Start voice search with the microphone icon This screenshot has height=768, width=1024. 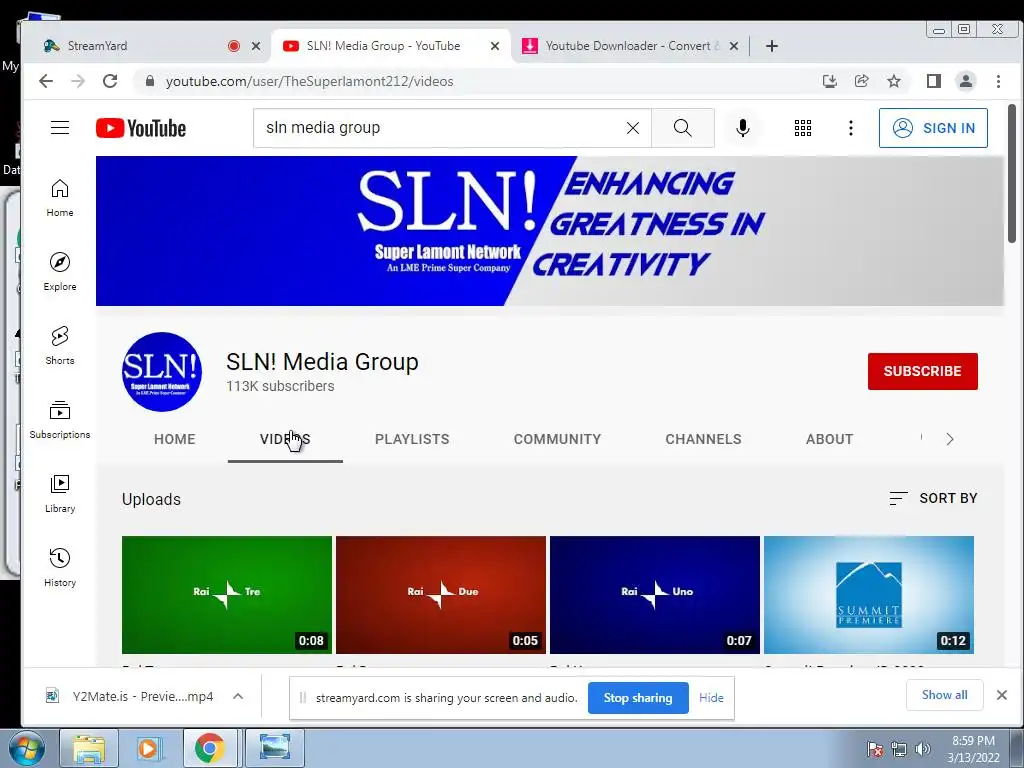pyautogui.click(x=743, y=128)
